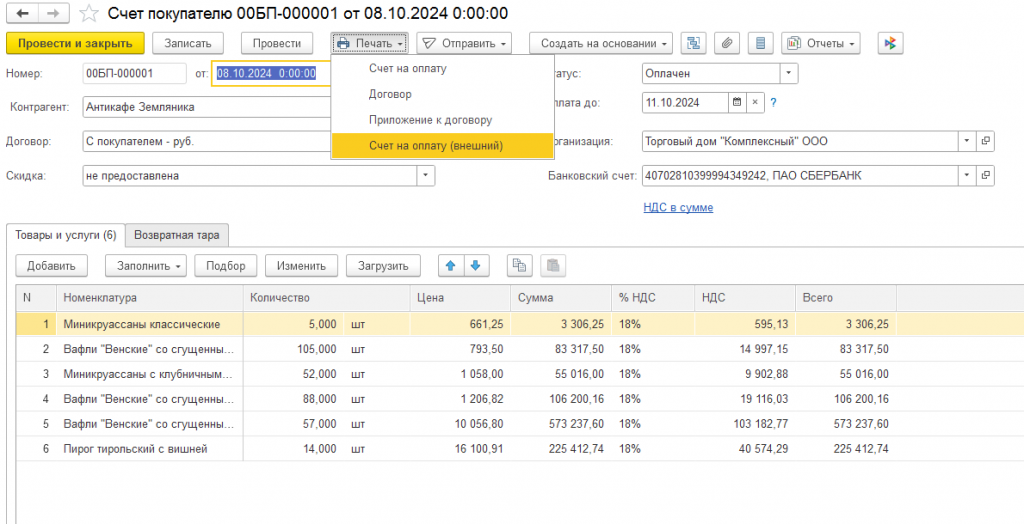The height and width of the screenshot is (524, 1024).
Task: Open help question mark near Оплата до
Action: (x=773, y=103)
